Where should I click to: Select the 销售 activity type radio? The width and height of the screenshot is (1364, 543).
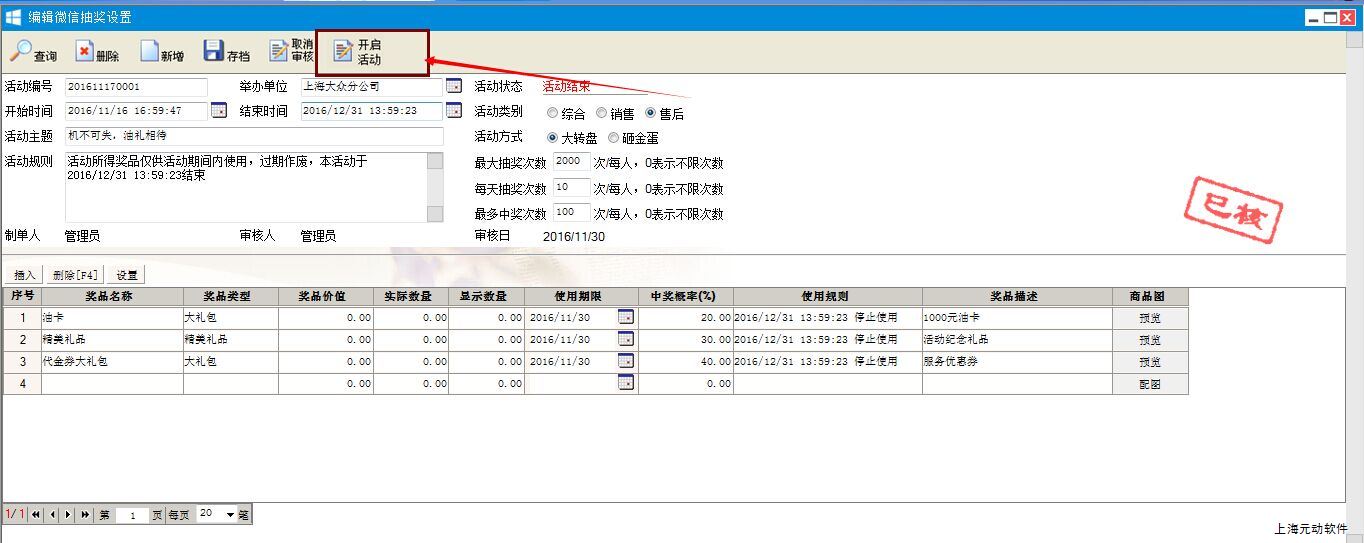(602, 114)
